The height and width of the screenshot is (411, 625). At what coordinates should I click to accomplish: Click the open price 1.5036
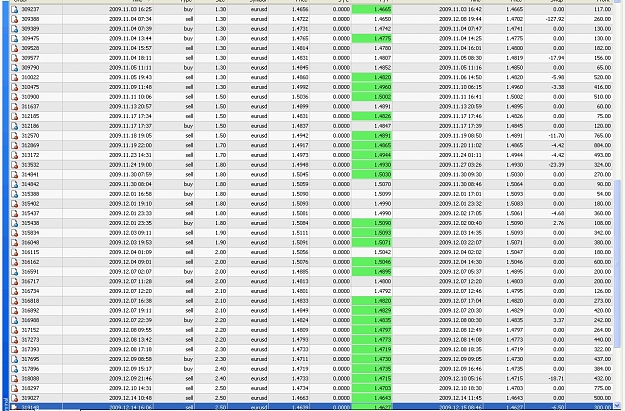[x=300, y=97]
